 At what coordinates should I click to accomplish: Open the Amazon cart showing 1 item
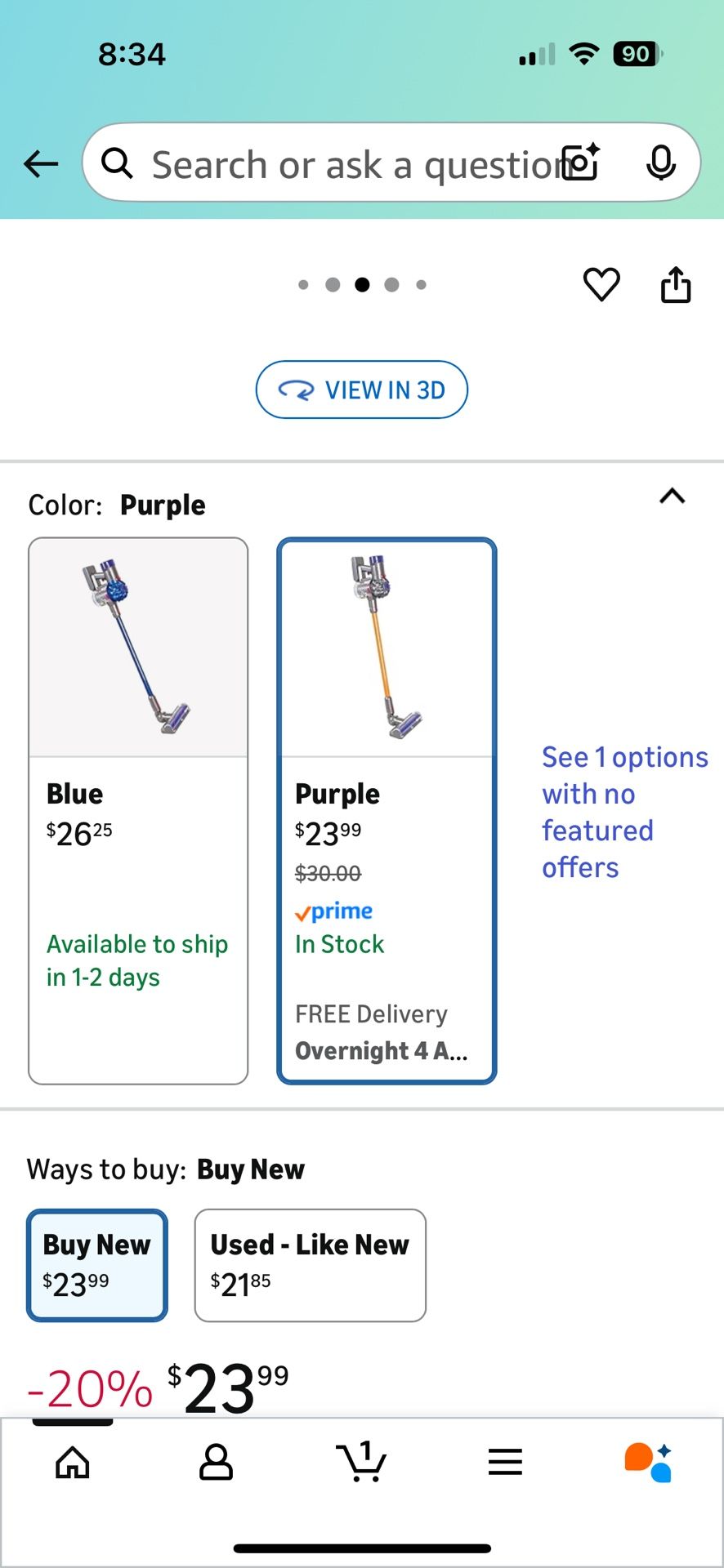pos(362,1462)
